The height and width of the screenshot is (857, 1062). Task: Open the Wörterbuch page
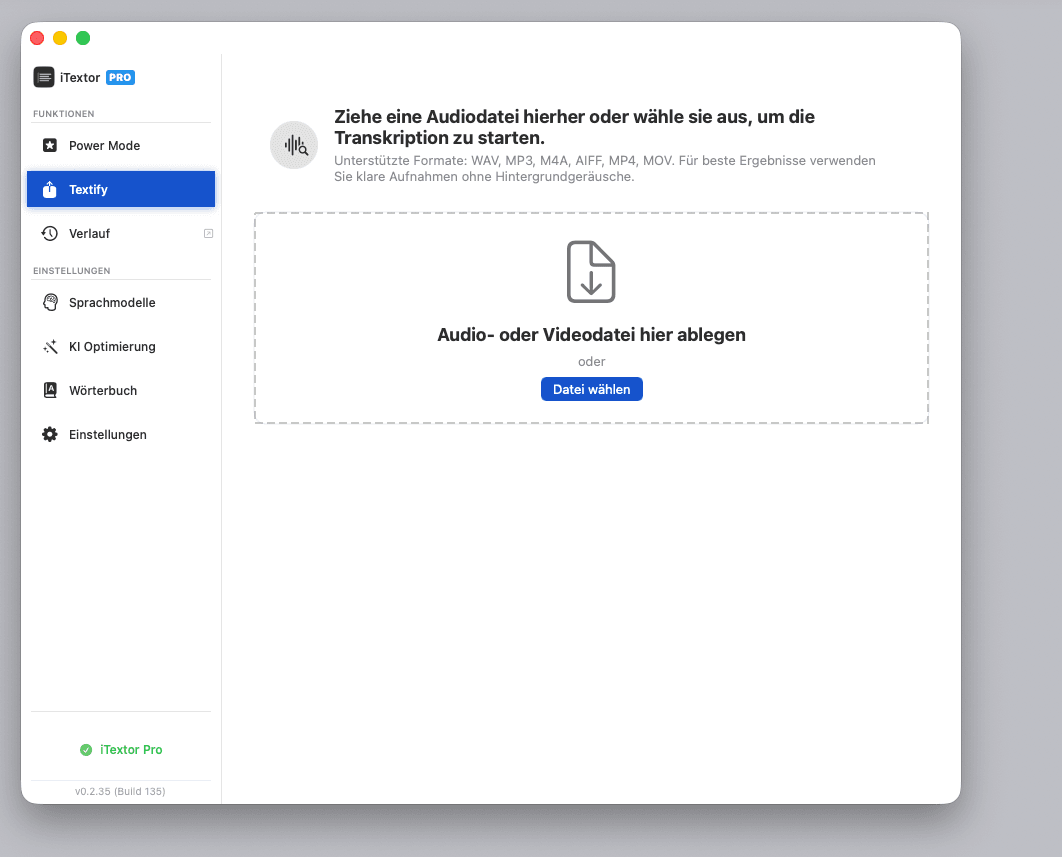[121, 390]
